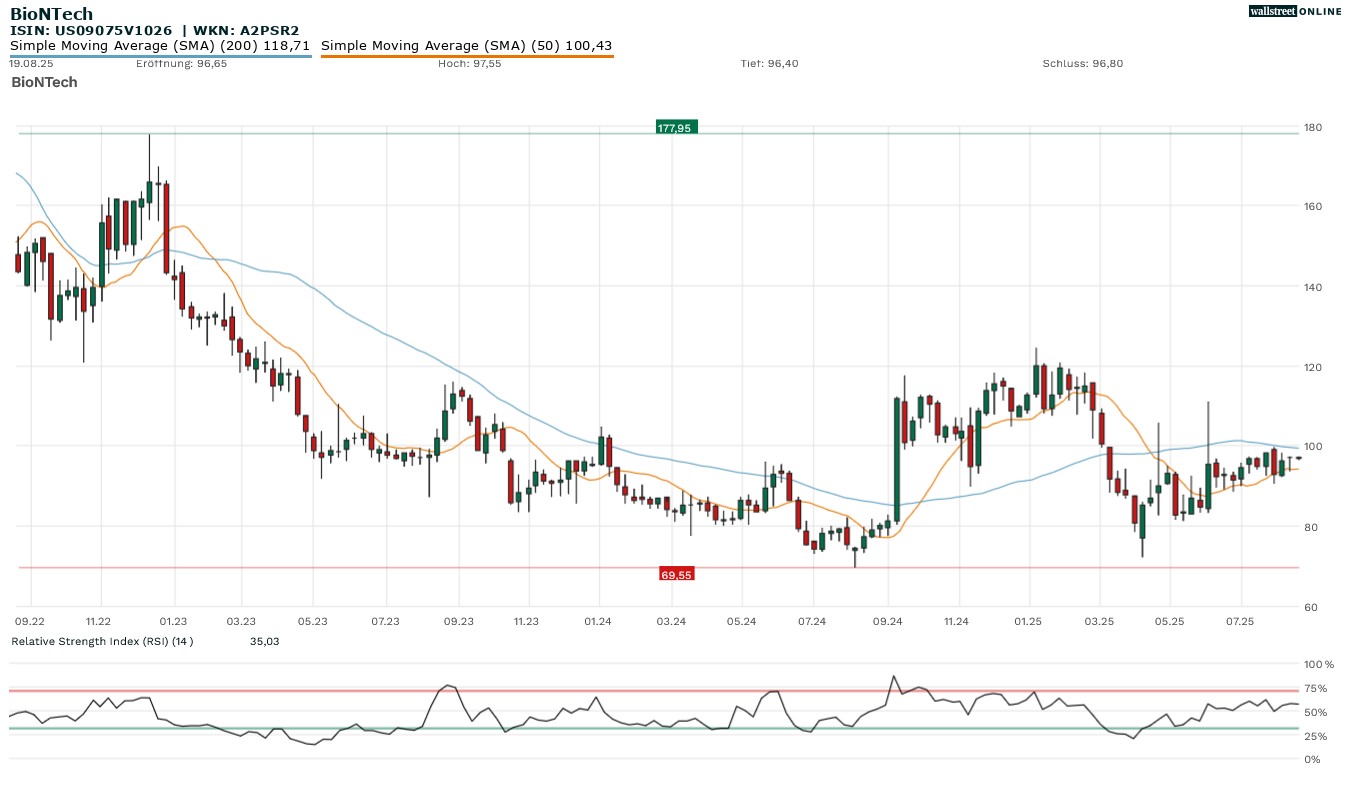
Task: Click the blue SMA 200 legend line
Action: coord(160,56)
